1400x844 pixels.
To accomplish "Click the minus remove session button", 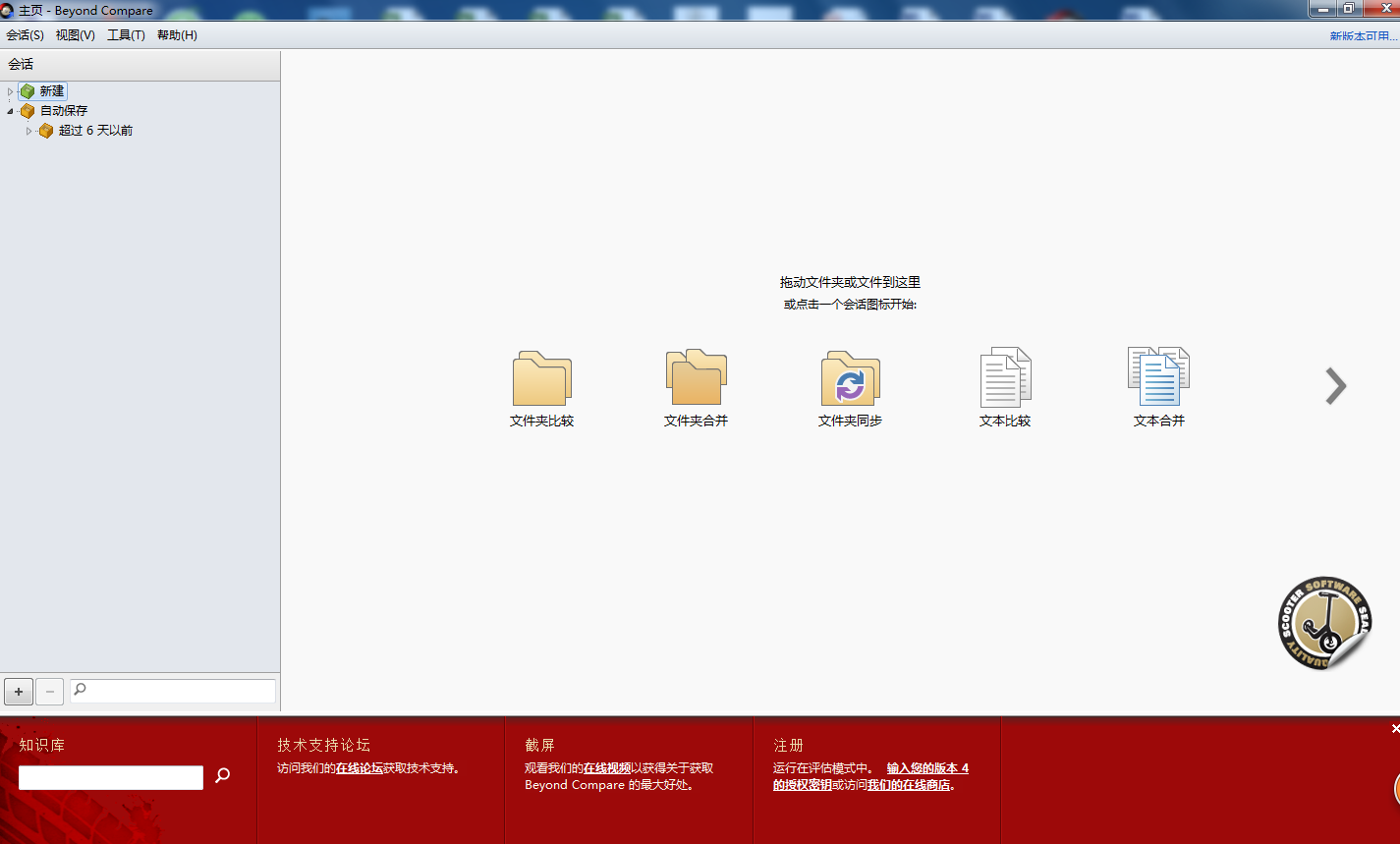I will [x=50, y=692].
